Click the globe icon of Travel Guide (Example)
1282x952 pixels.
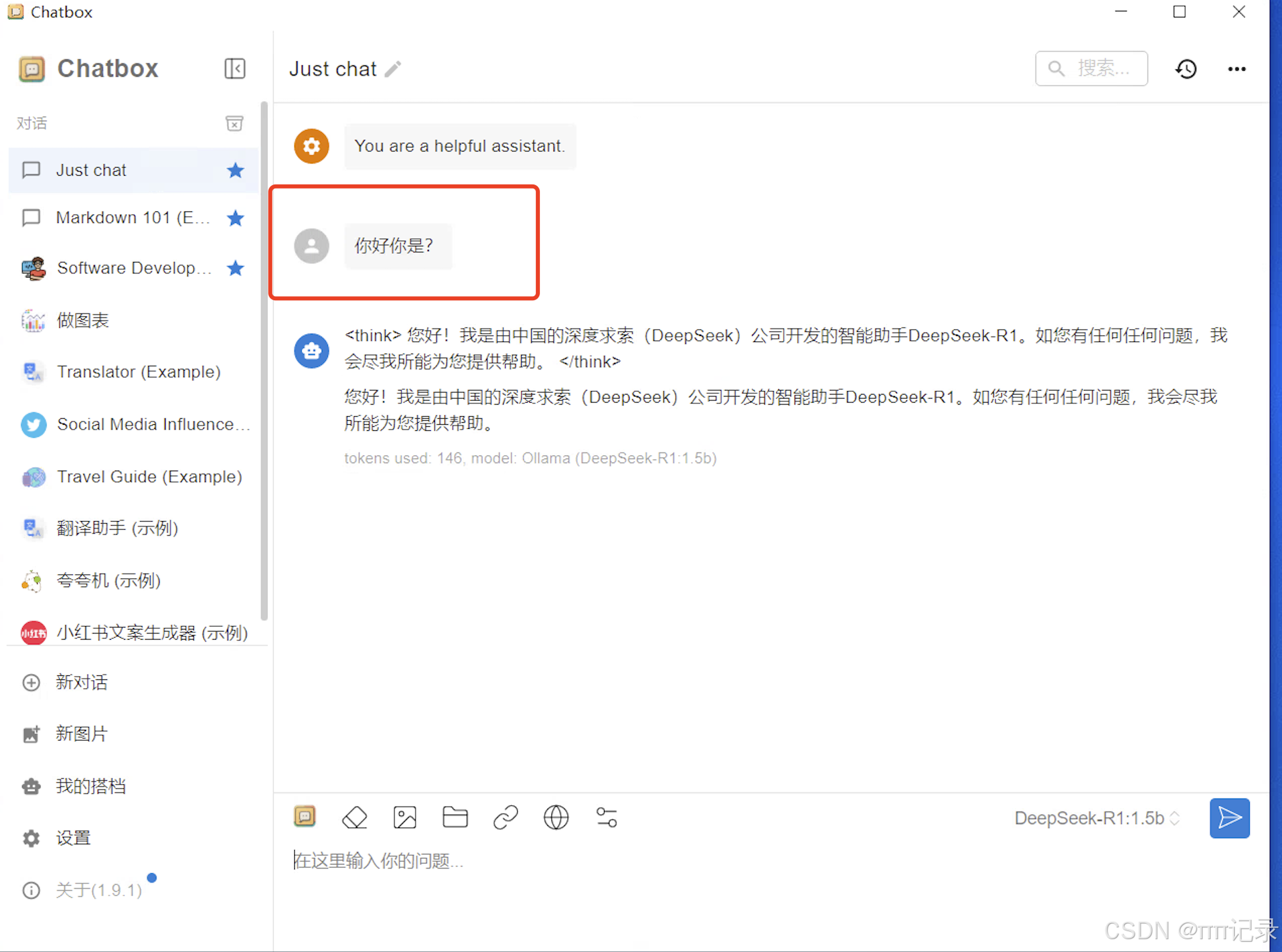pos(34,477)
